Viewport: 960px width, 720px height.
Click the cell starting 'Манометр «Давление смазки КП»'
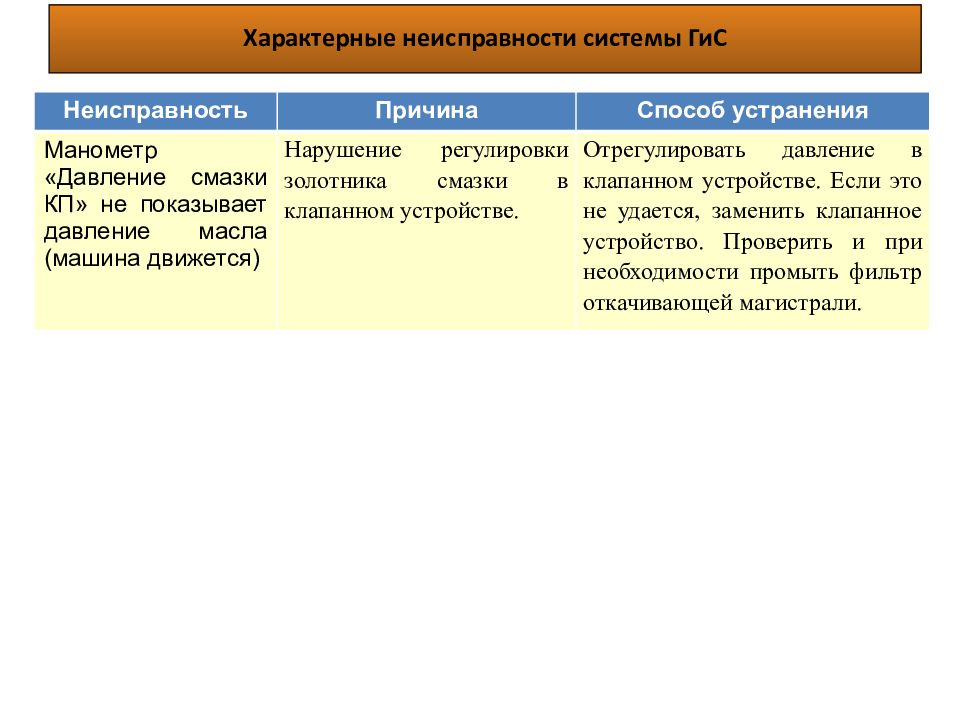(156, 230)
